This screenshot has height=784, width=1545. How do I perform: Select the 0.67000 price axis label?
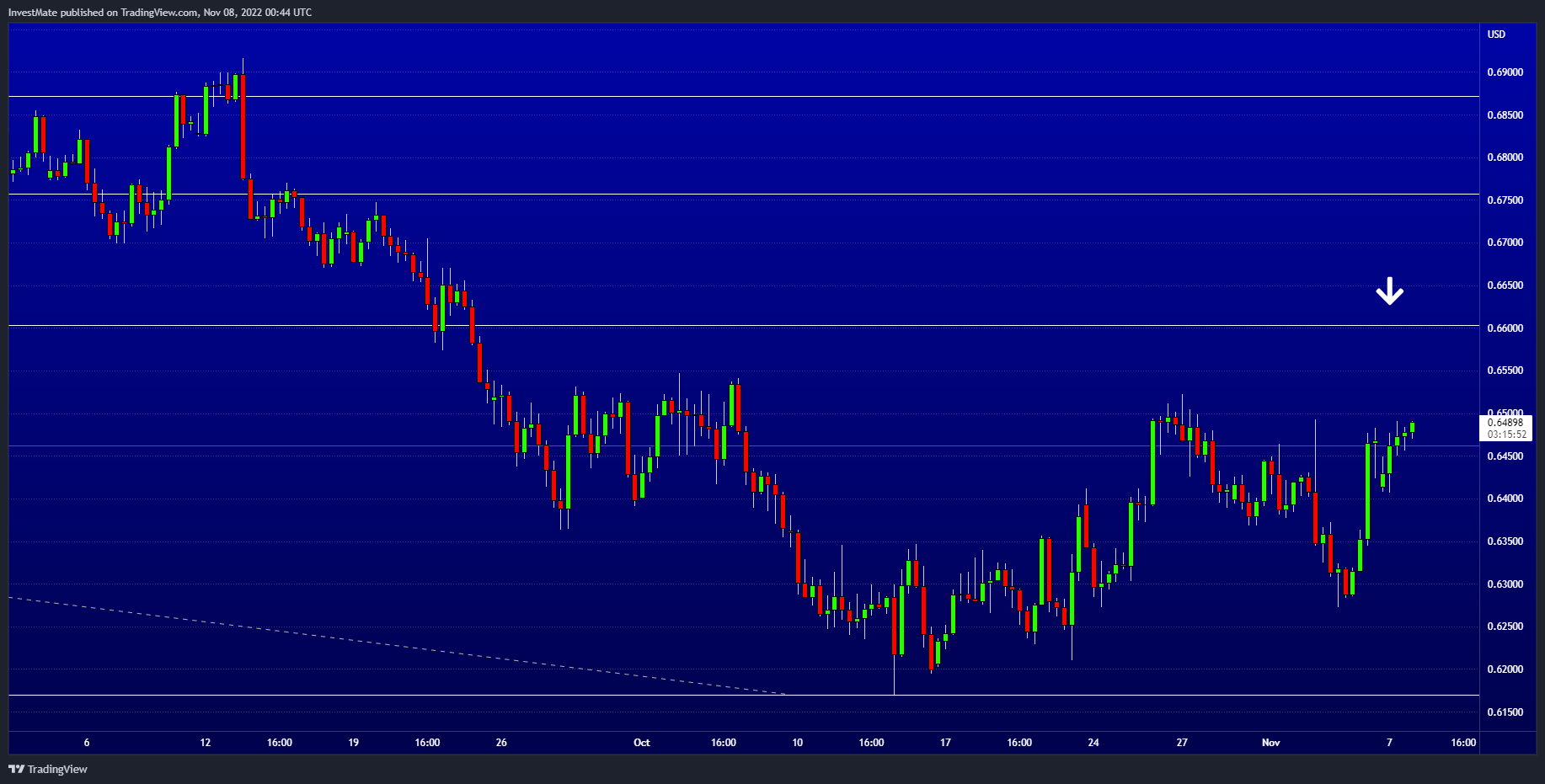pyautogui.click(x=1505, y=243)
